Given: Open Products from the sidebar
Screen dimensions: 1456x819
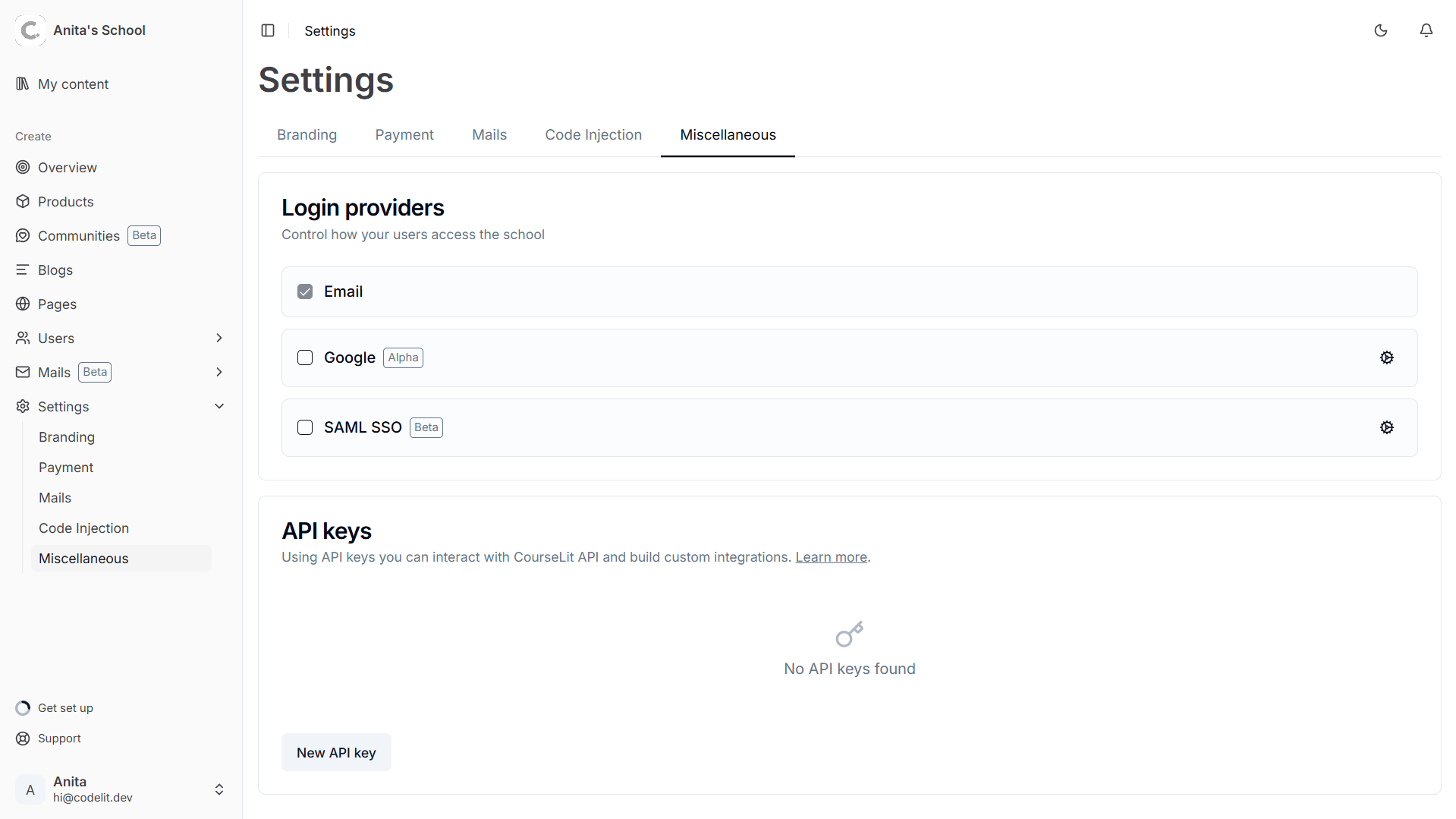Looking at the screenshot, I should [x=65, y=201].
